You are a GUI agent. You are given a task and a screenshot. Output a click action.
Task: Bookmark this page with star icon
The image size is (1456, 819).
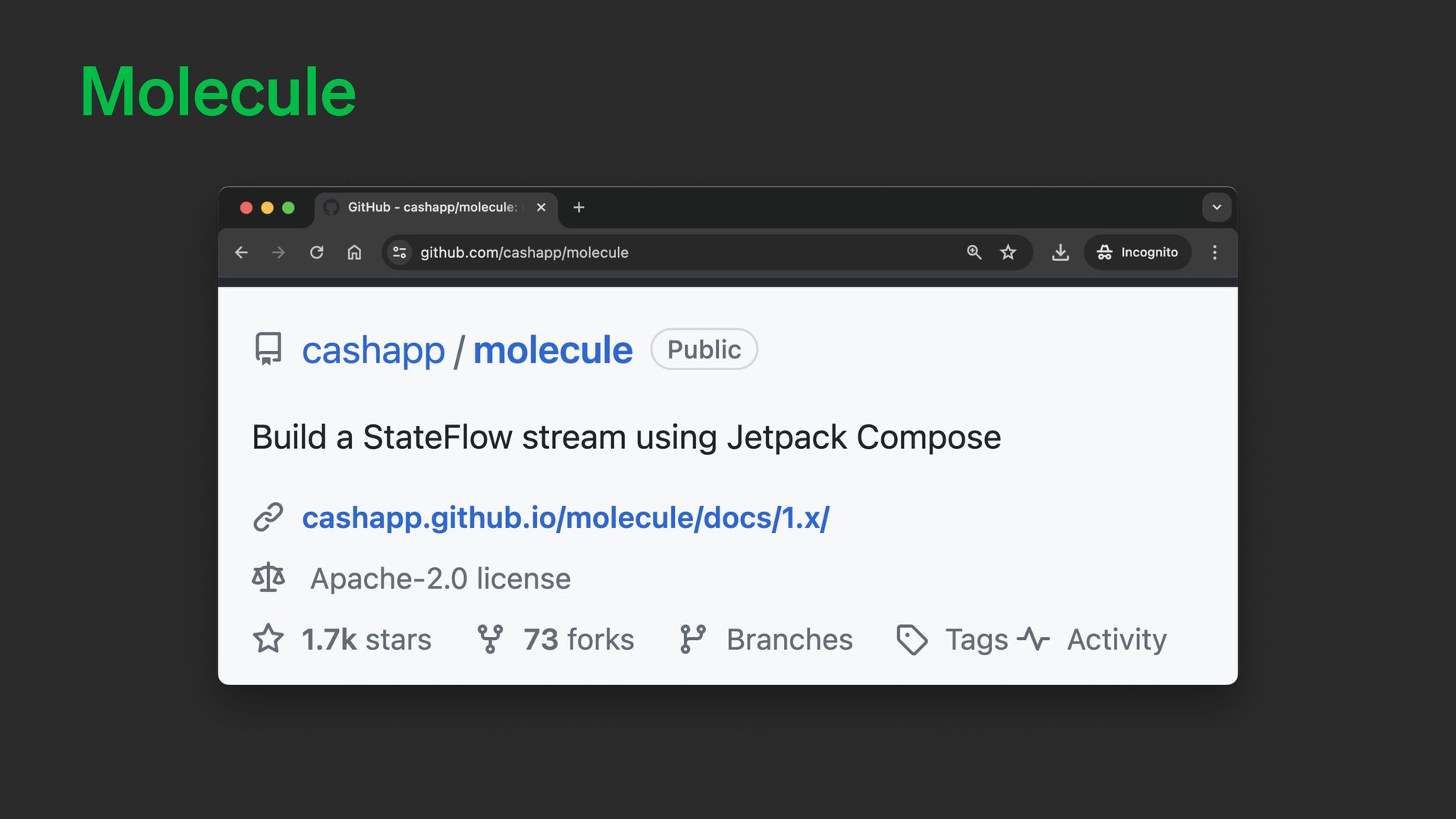click(1008, 253)
